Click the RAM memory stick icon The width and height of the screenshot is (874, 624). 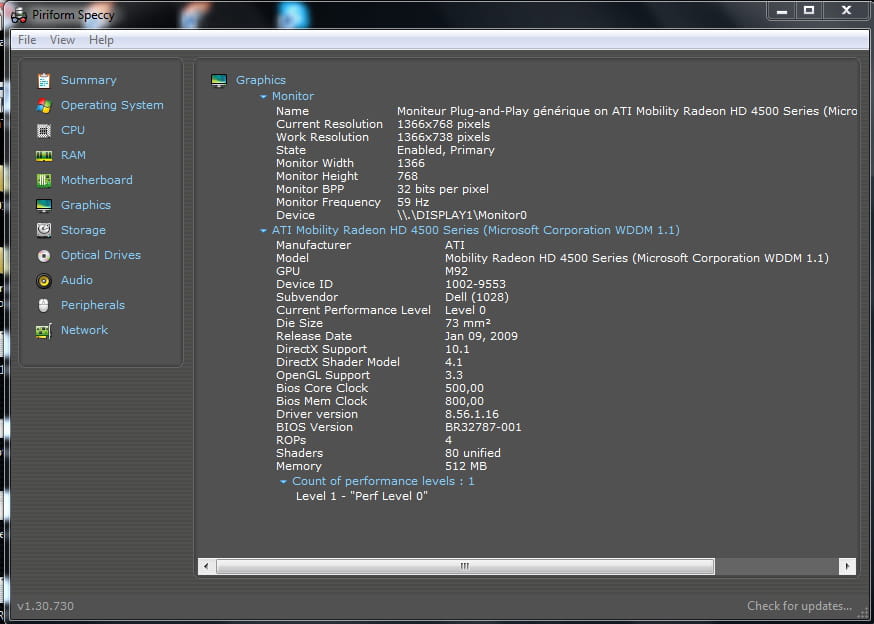pyautogui.click(x=43, y=156)
